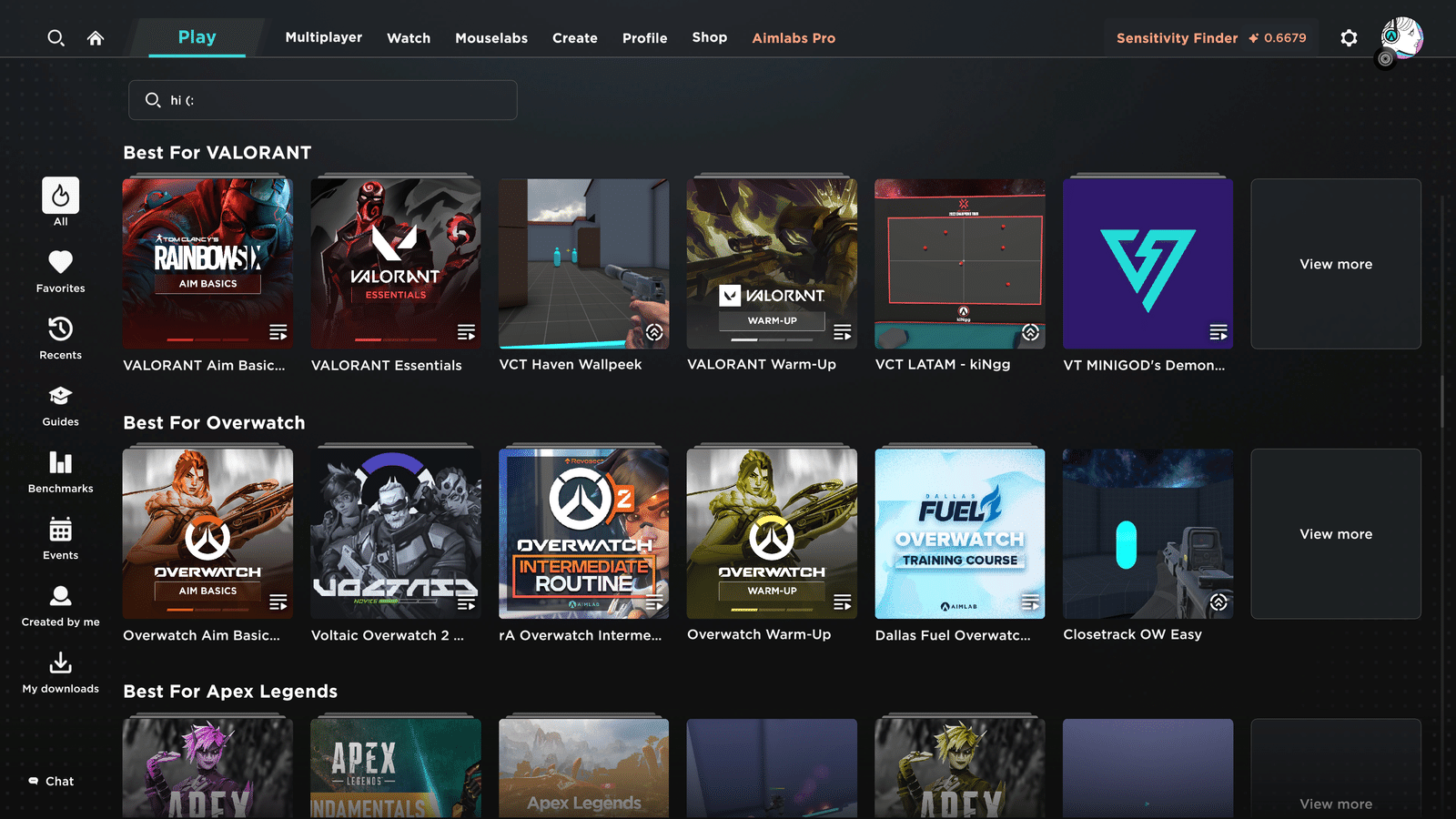Image resolution: width=1456 pixels, height=819 pixels.
Task: Click the VCT LATAM - kiNgg title text
Action: pyautogui.click(x=943, y=364)
